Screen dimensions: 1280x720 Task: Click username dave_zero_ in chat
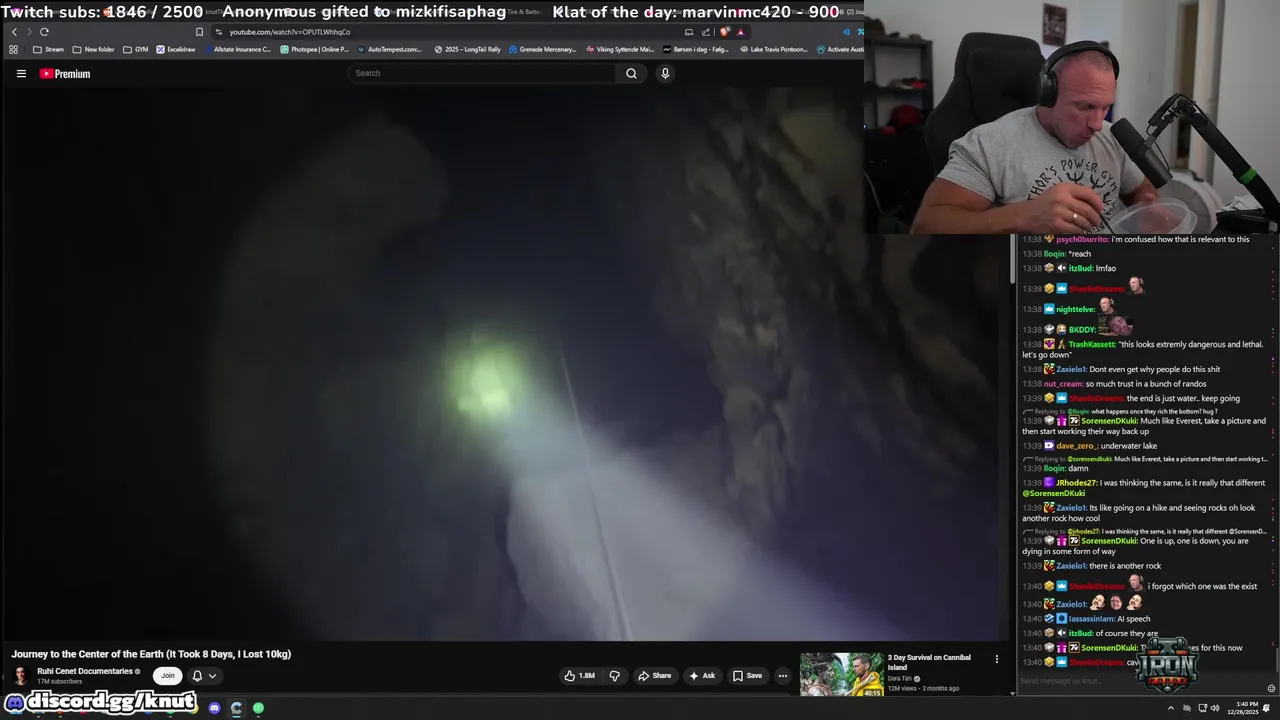pos(1077,446)
